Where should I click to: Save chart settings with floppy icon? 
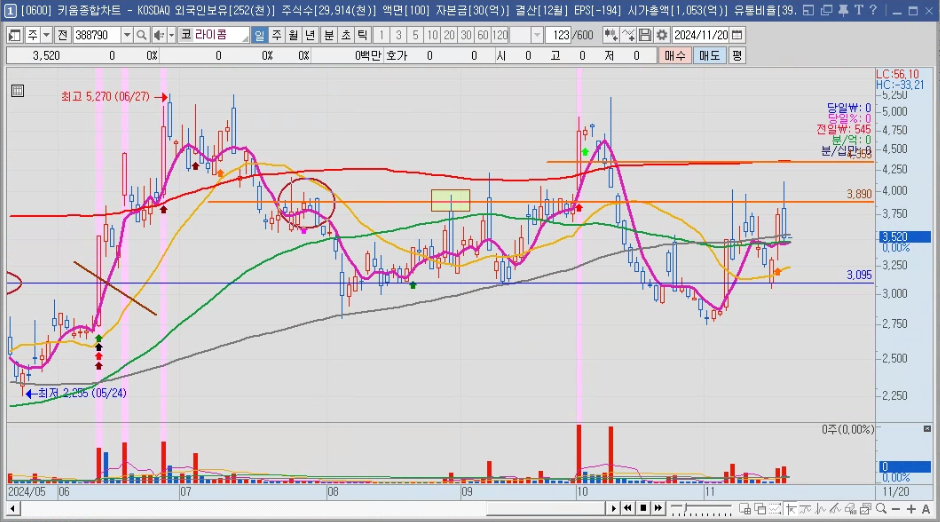pos(644,35)
